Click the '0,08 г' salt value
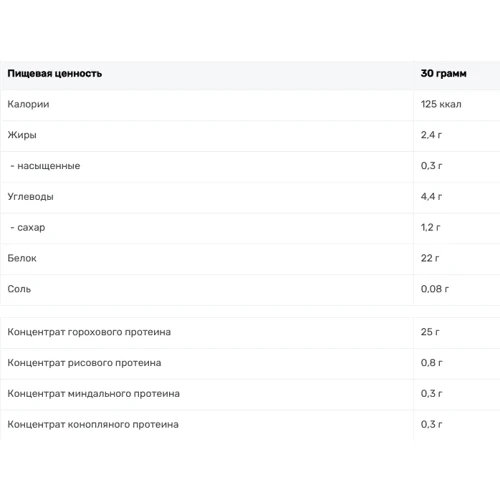The image size is (500, 500). (x=435, y=289)
